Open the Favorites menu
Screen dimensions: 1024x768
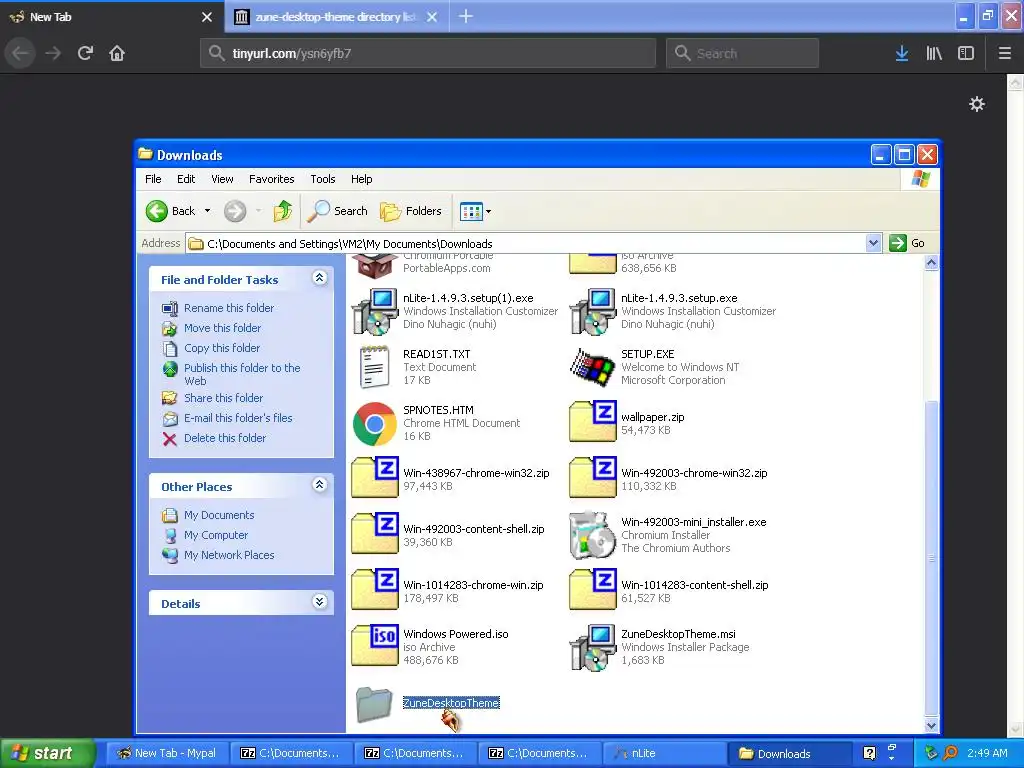tap(272, 179)
